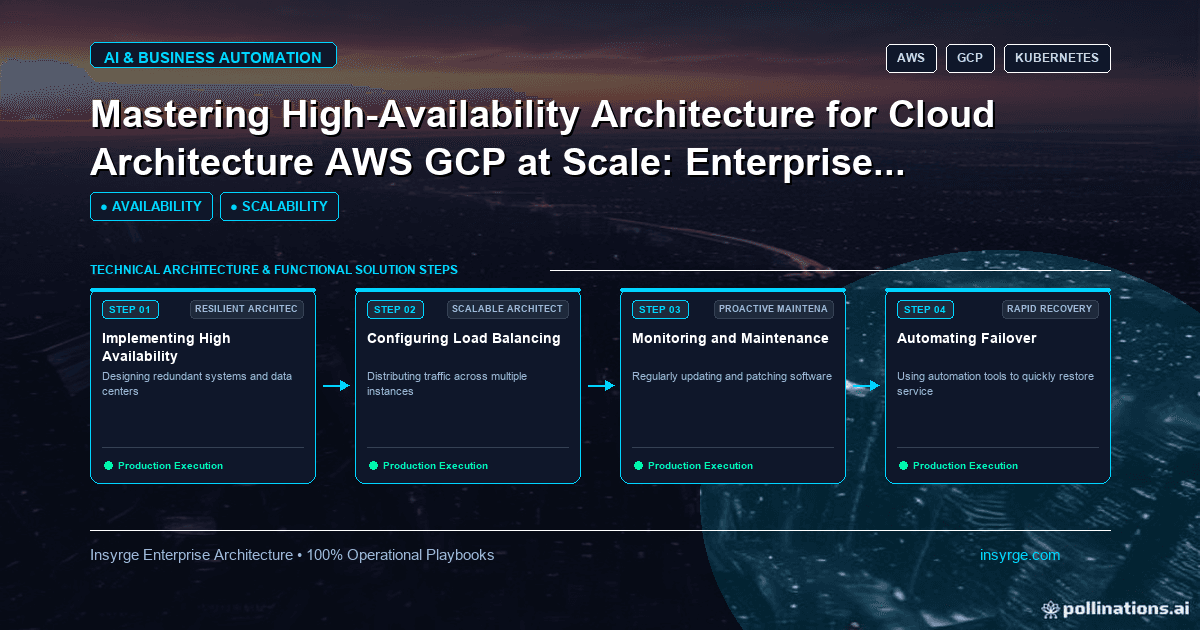1200x630 pixels.
Task: Open Monitoring and Maintenance card title
Action: [x=730, y=338]
